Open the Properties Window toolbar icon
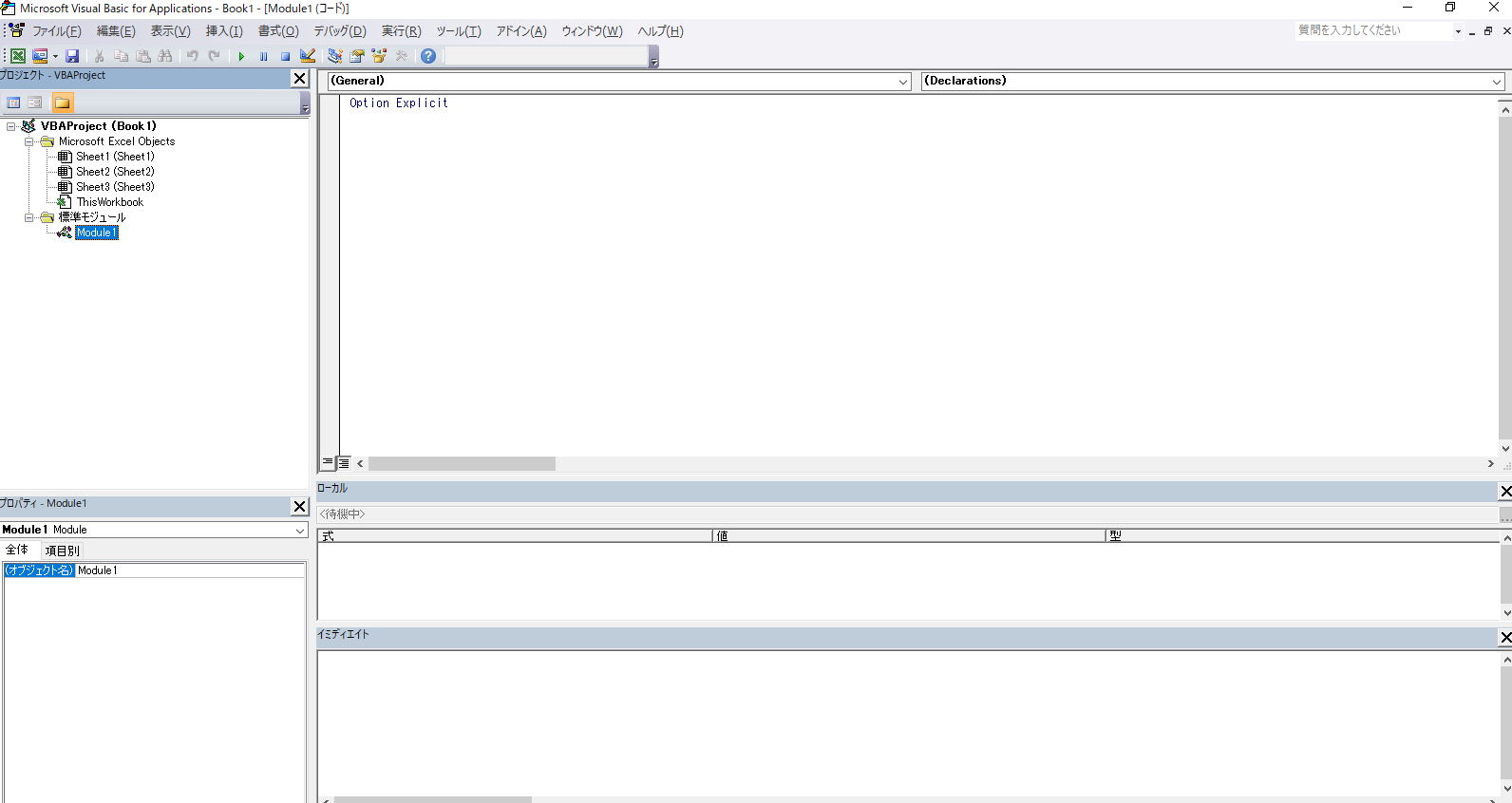Viewport: 1512px width, 803px height. 357,56
